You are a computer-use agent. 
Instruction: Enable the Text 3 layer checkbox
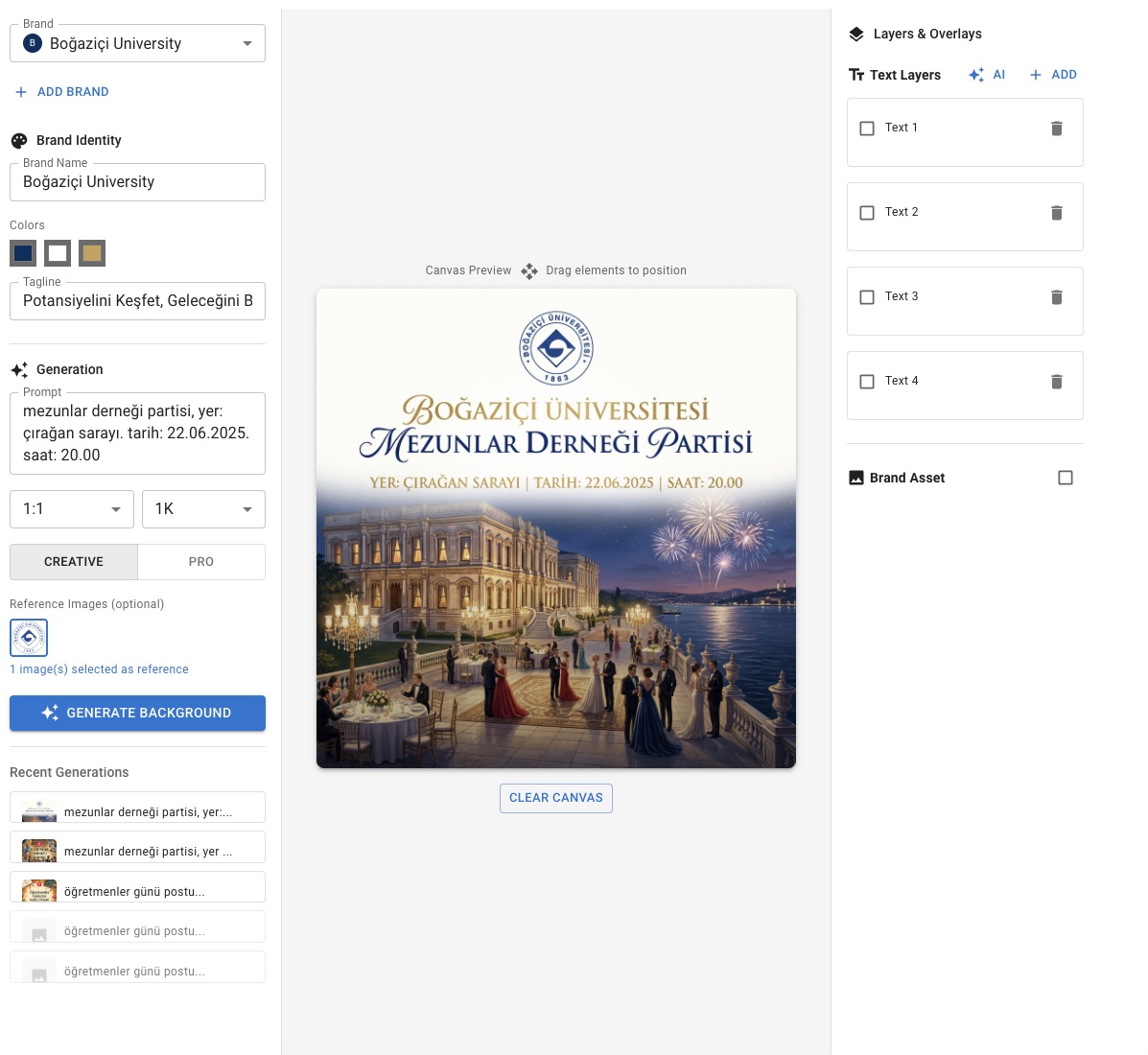coord(867,296)
